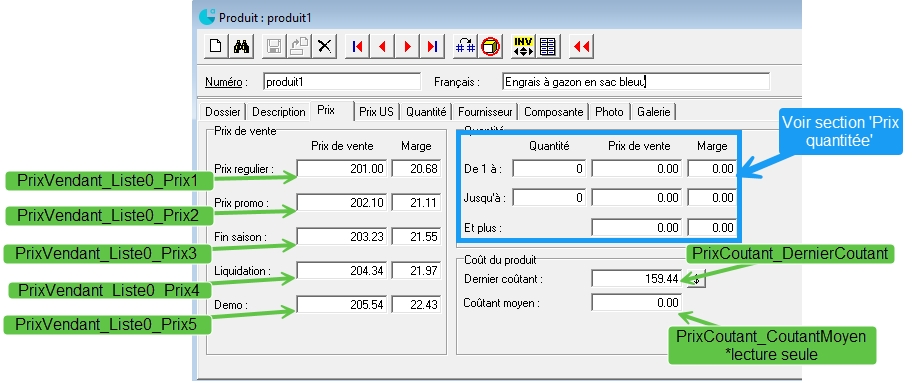Click the window title Produit : produit1
Viewport: 905px width, 381px height.
pos(265,18)
